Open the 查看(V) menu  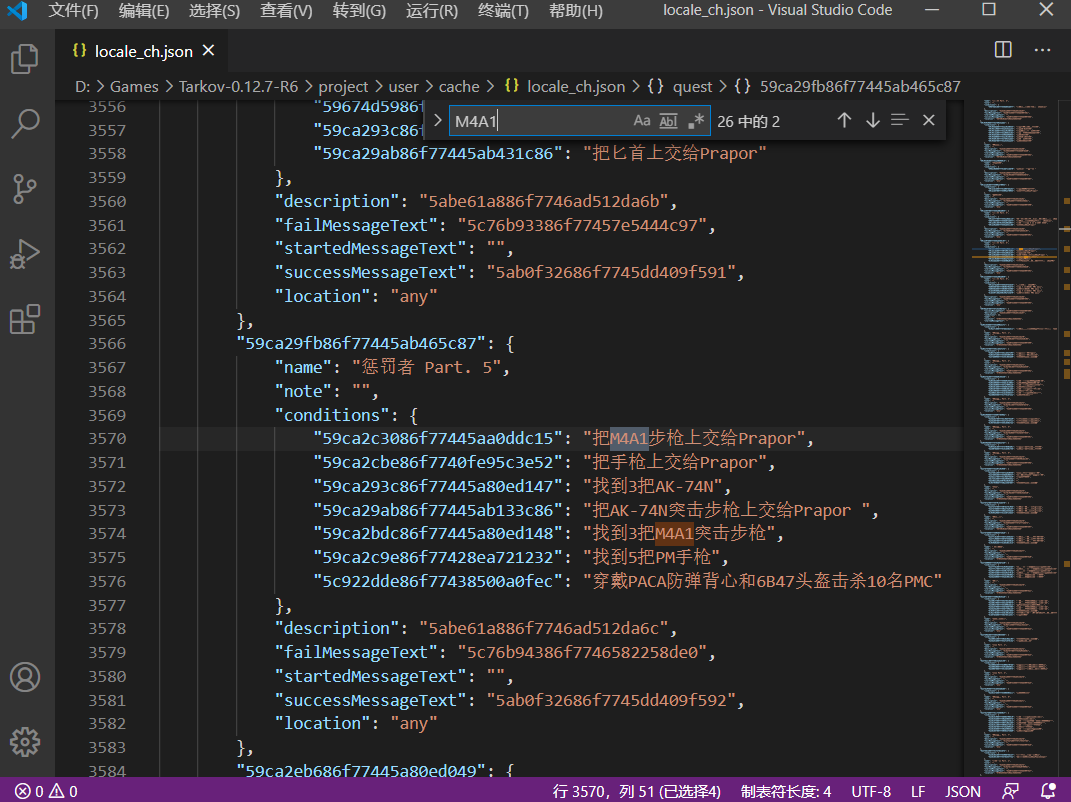tap(286, 11)
